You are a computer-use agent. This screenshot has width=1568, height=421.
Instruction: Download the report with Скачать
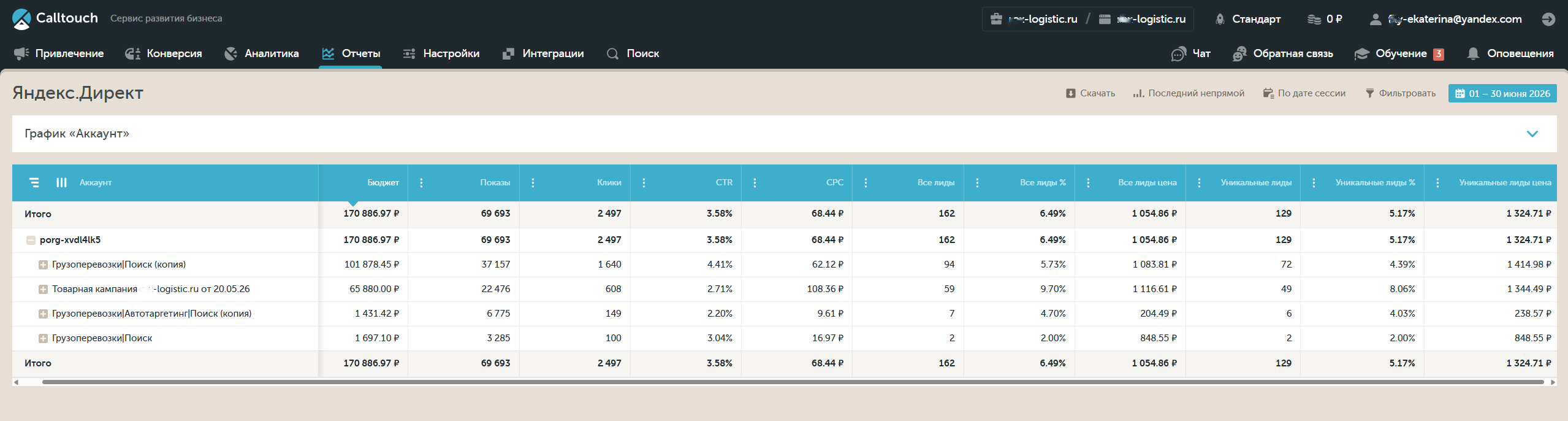[1090, 93]
